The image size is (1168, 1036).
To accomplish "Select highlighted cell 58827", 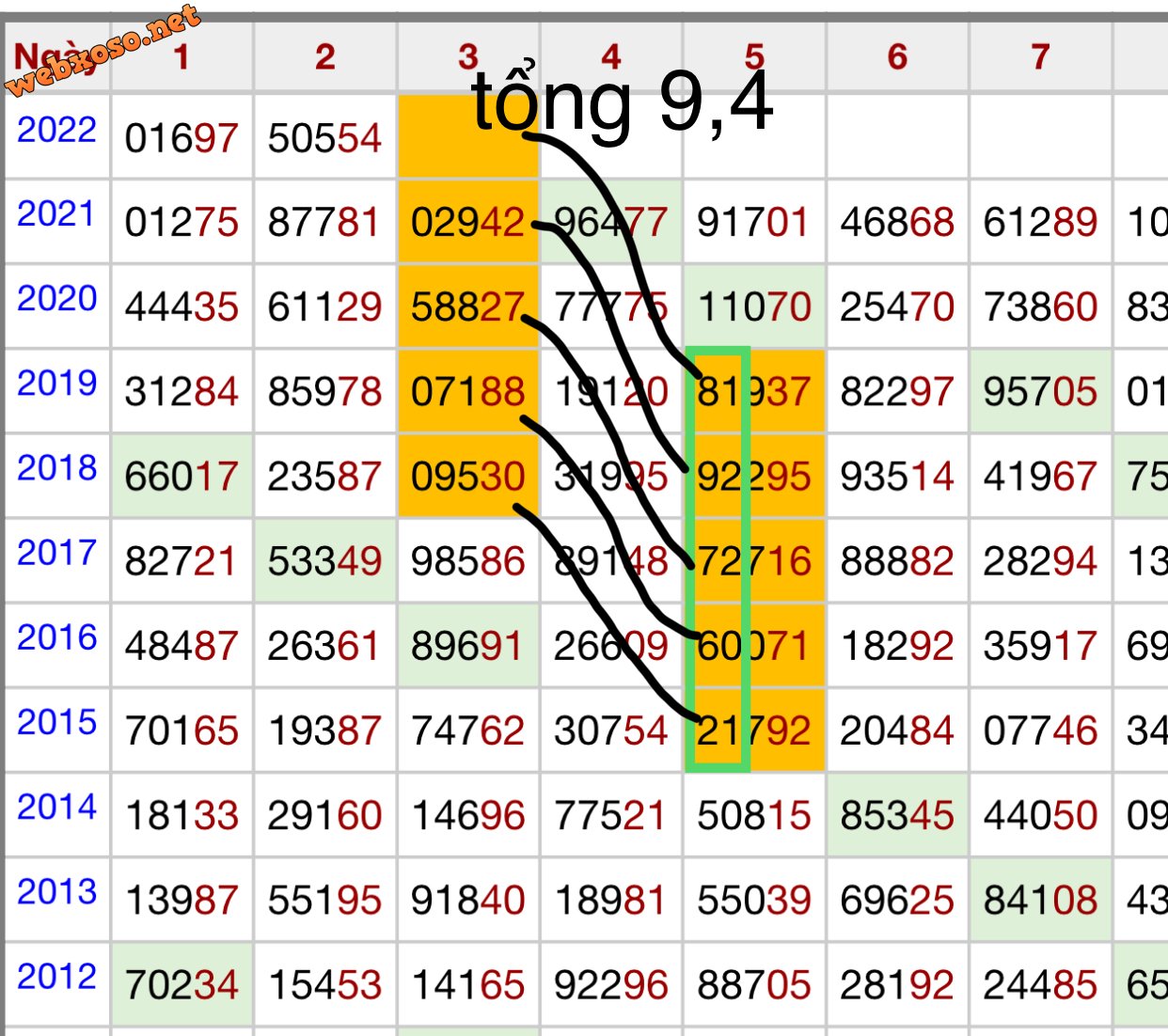I will coord(467,307).
